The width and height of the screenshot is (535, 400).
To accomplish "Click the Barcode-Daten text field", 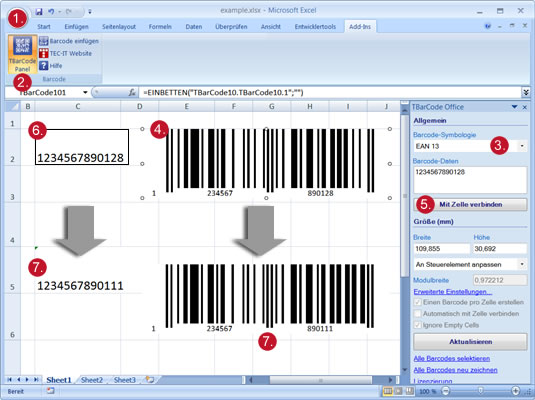I will click(x=470, y=180).
